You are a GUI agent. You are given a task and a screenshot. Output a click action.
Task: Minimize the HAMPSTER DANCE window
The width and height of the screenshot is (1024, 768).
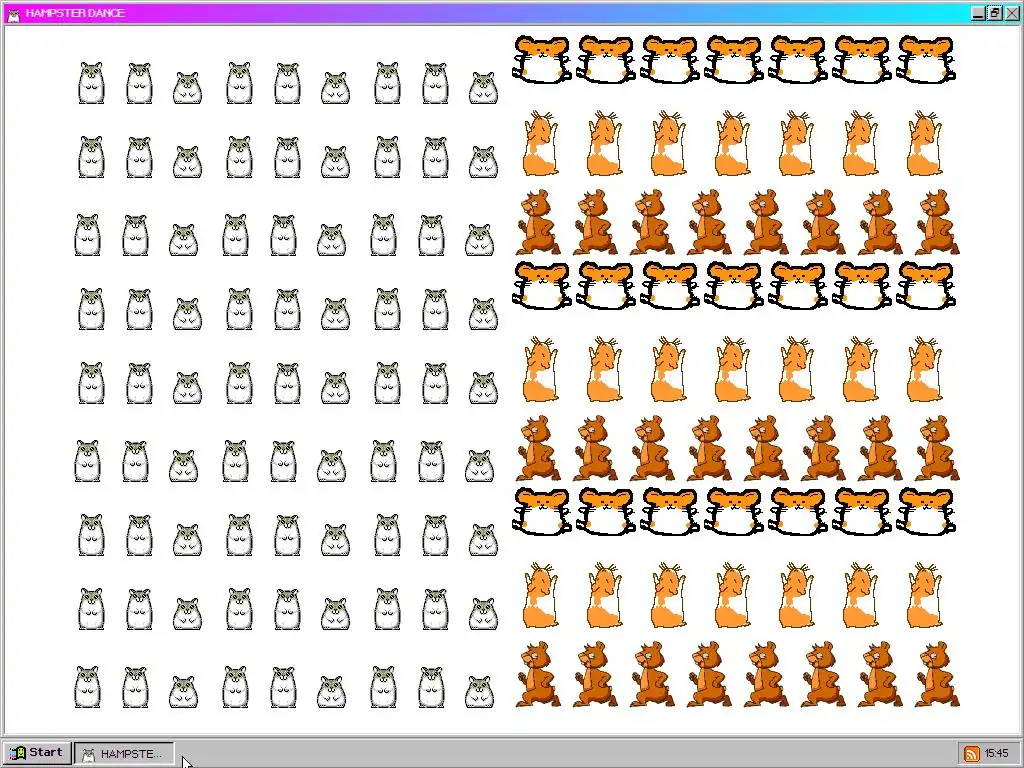click(978, 13)
